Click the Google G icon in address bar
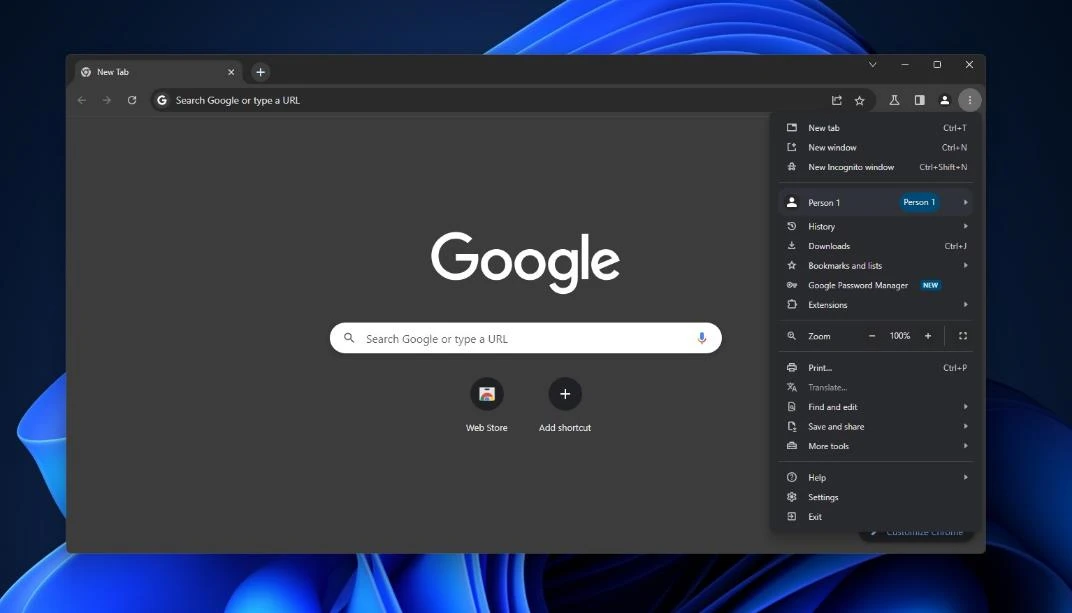Image resolution: width=1072 pixels, height=613 pixels. pyautogui.click(x=162, y=100)
